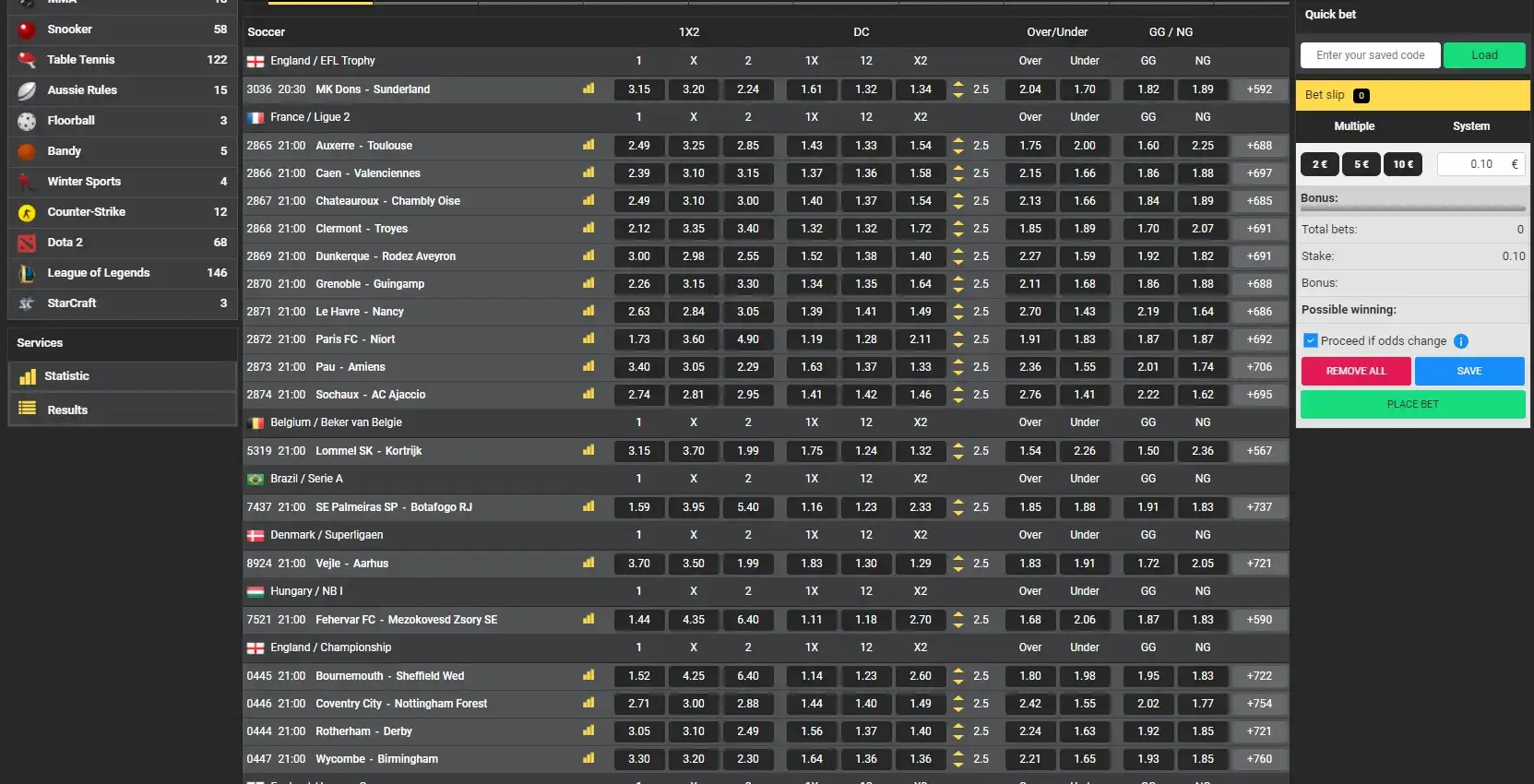This screenshot has width=1534, height=784.
Task: Change Over/Under line for Auxerre - Toulouse
Action: pos(958,146)
